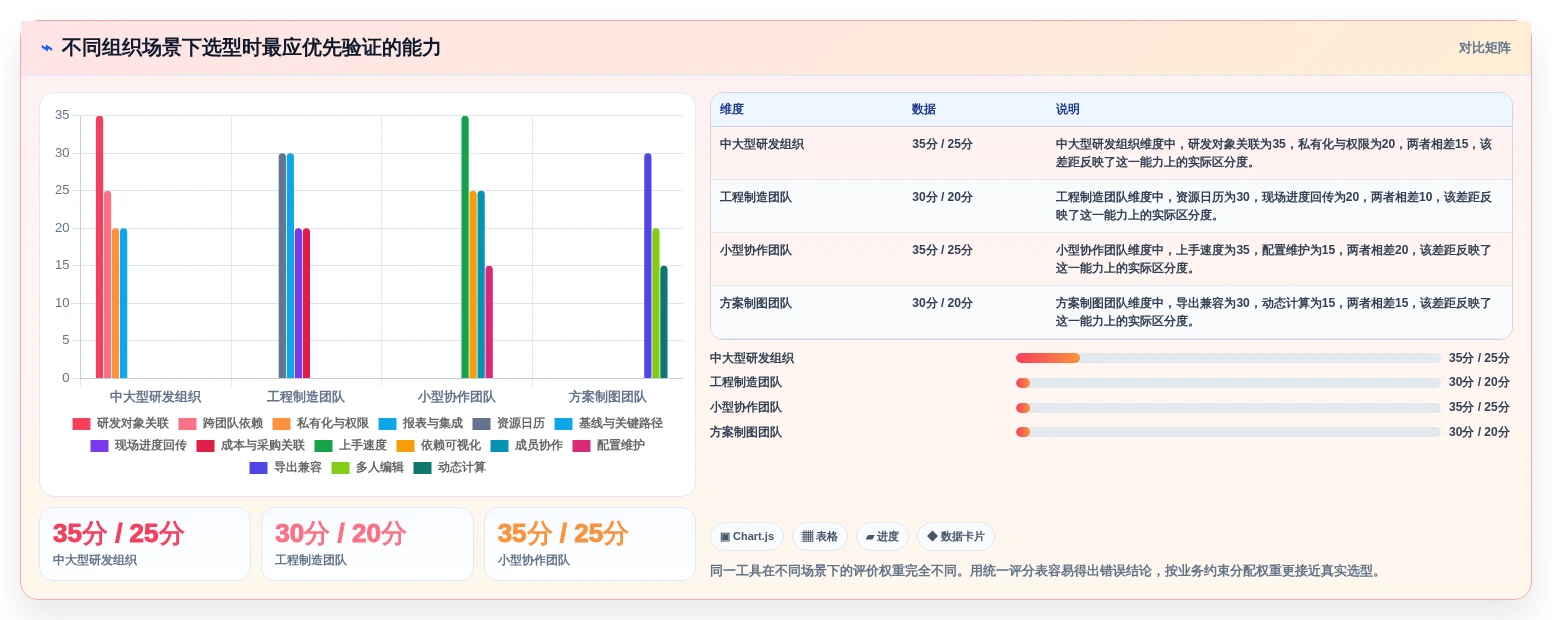
Task: Click the footer note about 评价权重
Action: [1047, 571]
